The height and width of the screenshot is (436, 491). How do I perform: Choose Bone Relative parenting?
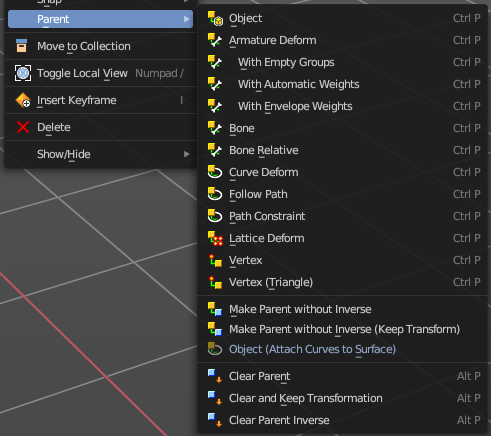pyautogui.click(x=343, y=150)
